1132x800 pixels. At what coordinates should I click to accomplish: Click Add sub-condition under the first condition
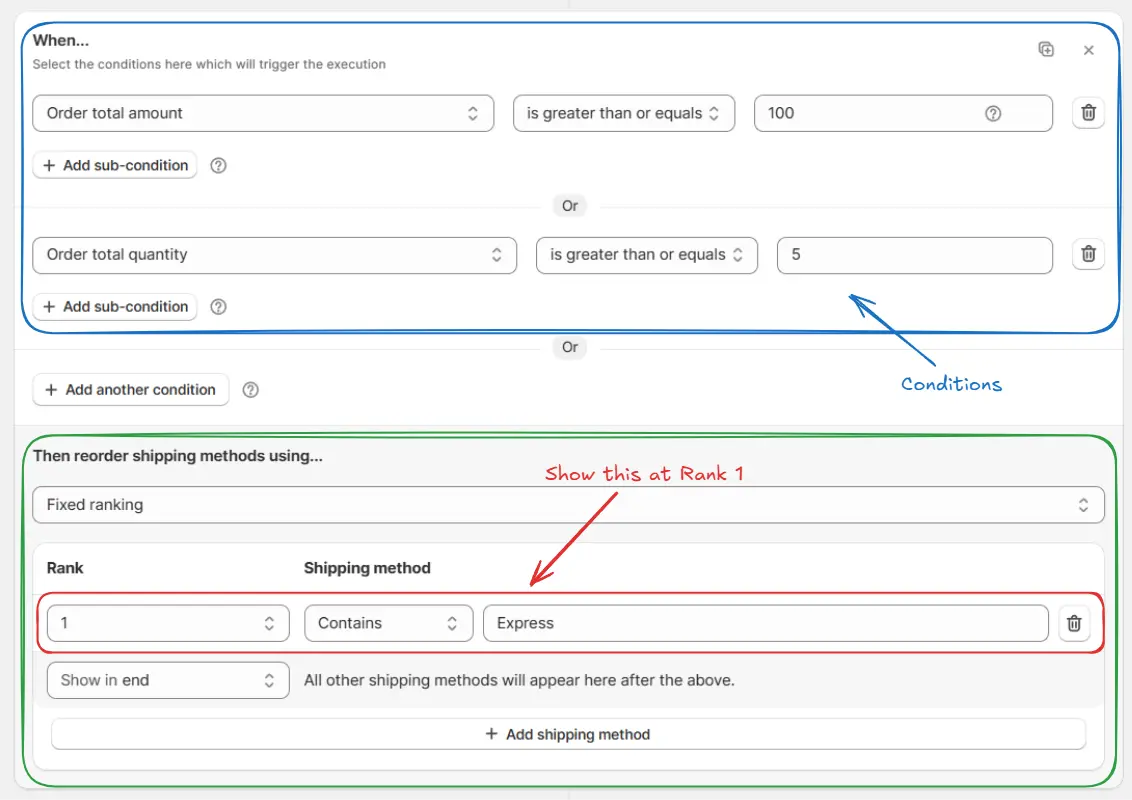click(114, 165)
